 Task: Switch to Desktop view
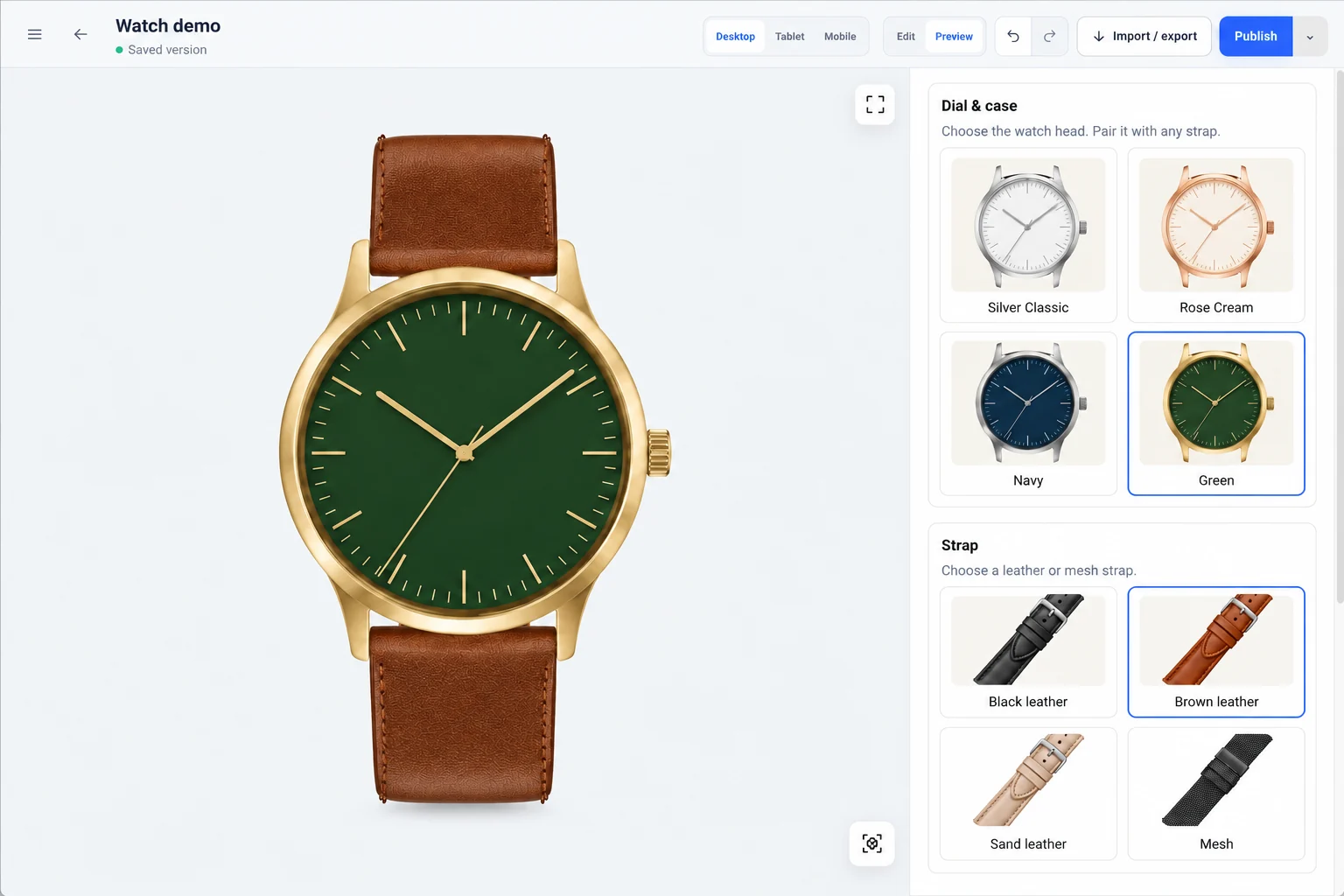pyautogui.click(x=735, y=37)
